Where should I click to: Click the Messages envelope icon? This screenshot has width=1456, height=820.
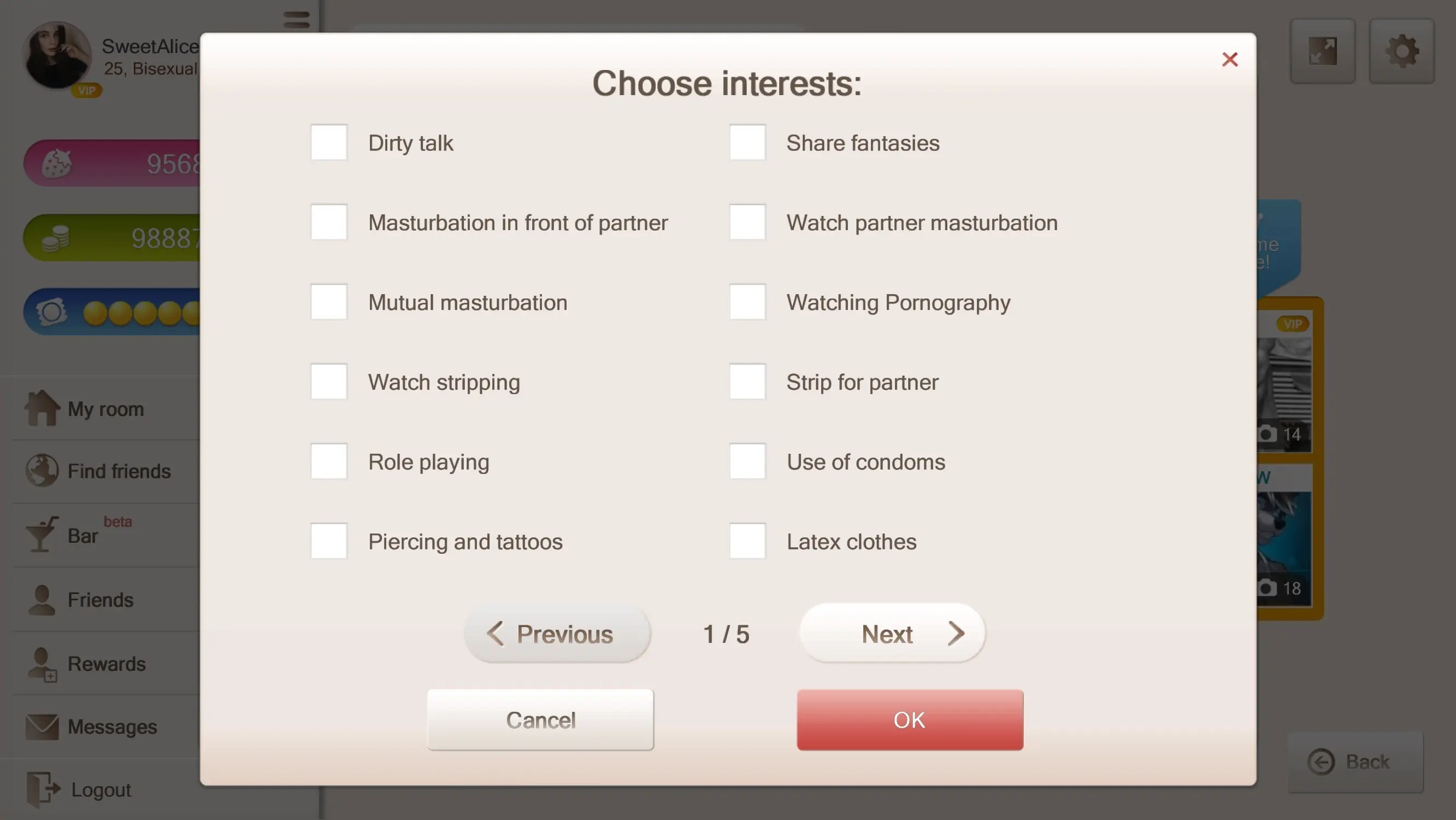point(42,726)
